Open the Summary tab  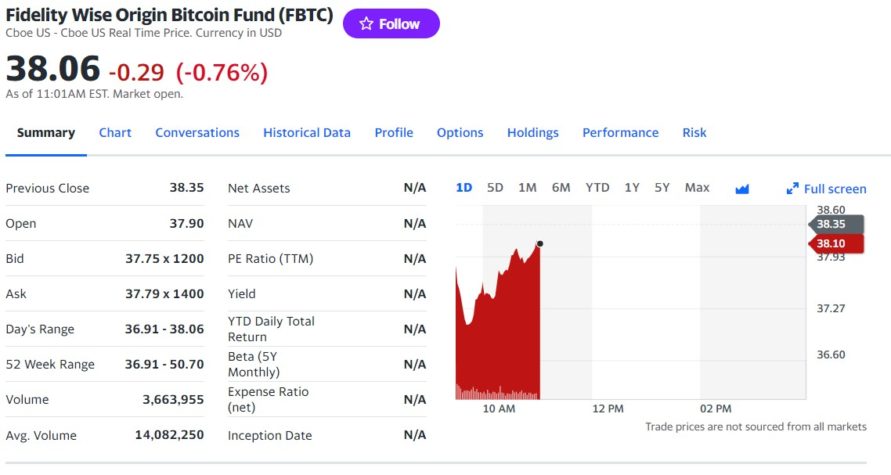click(46, 132)
